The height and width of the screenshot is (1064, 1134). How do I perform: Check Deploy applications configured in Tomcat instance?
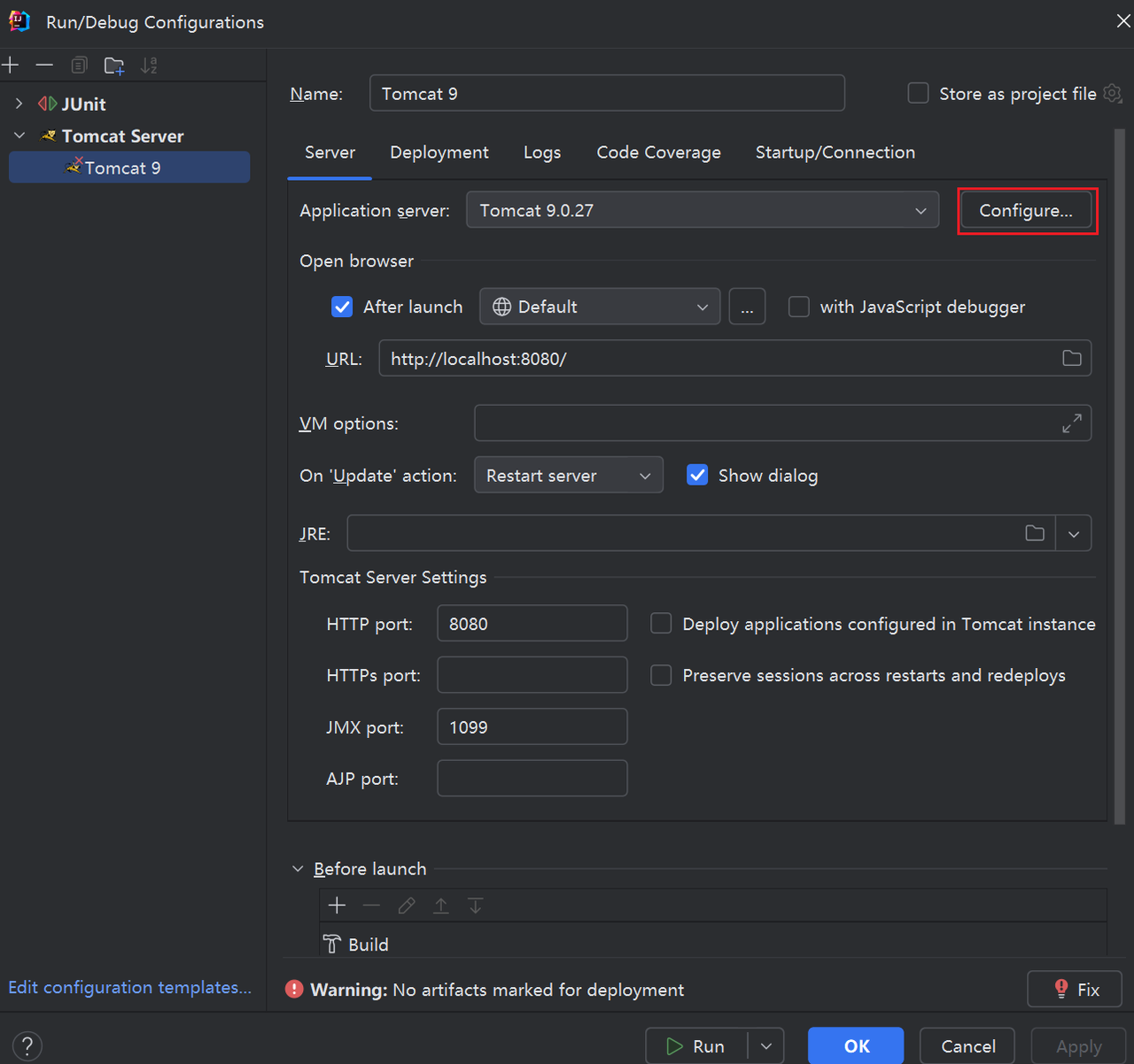click(661, 624)
